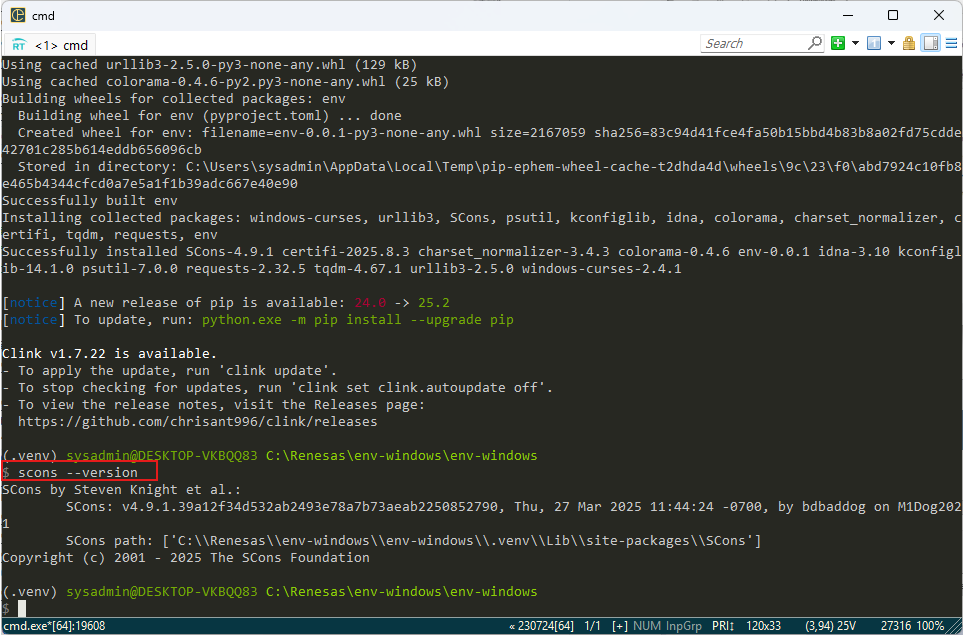Open the hamburger system menu
Image resolution: width=963 pixels, height=635 pixels.
[951, 43]
